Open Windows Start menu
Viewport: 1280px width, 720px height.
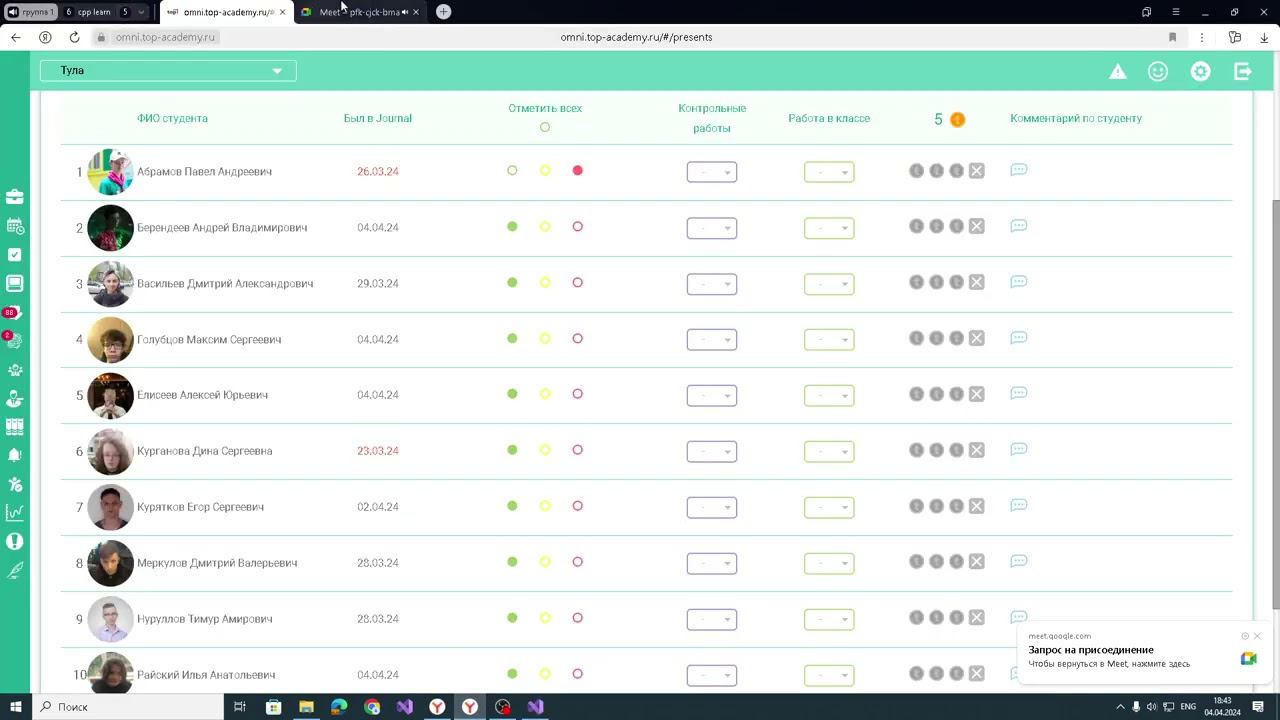click(x=15, y=707)
